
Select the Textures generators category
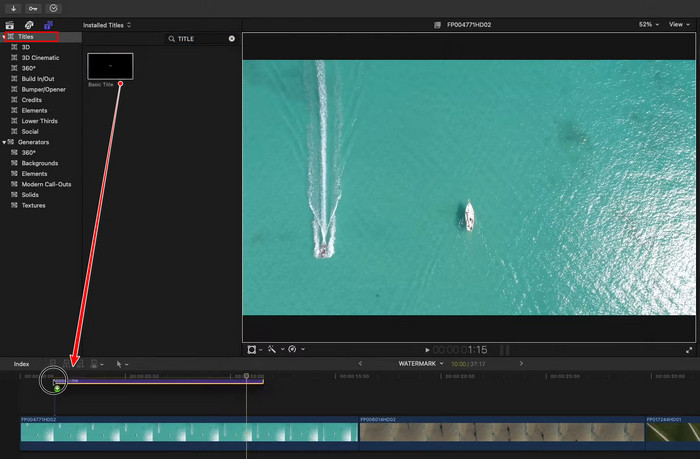33,205
